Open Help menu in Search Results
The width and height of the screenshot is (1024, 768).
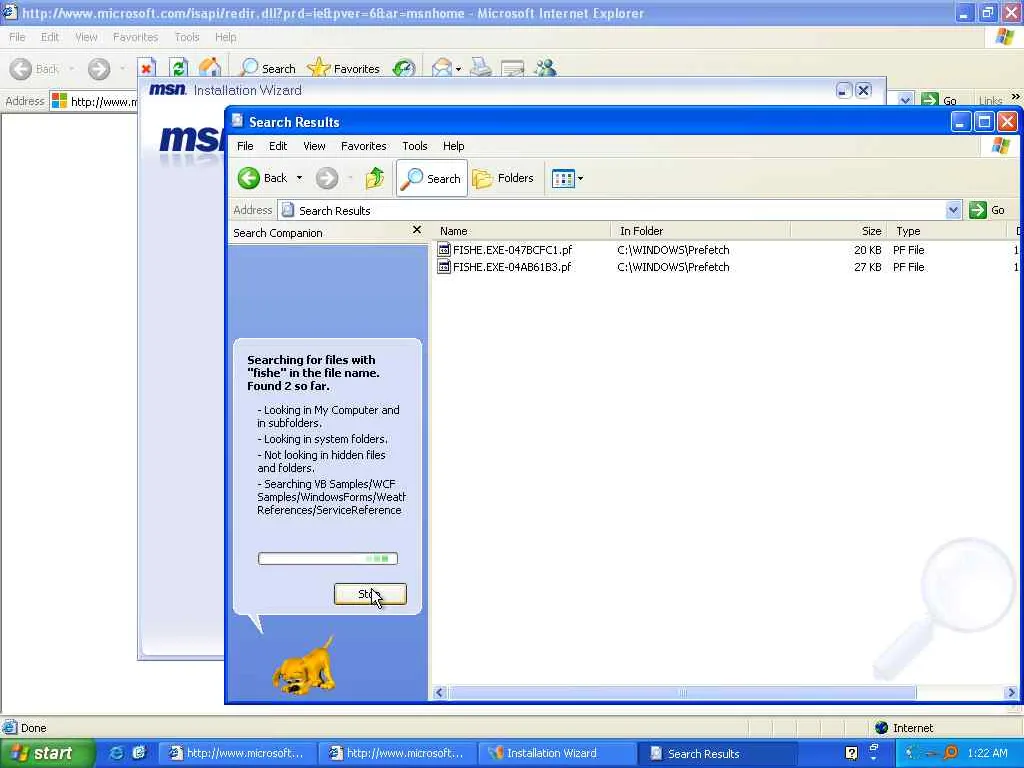pos(453,146)
